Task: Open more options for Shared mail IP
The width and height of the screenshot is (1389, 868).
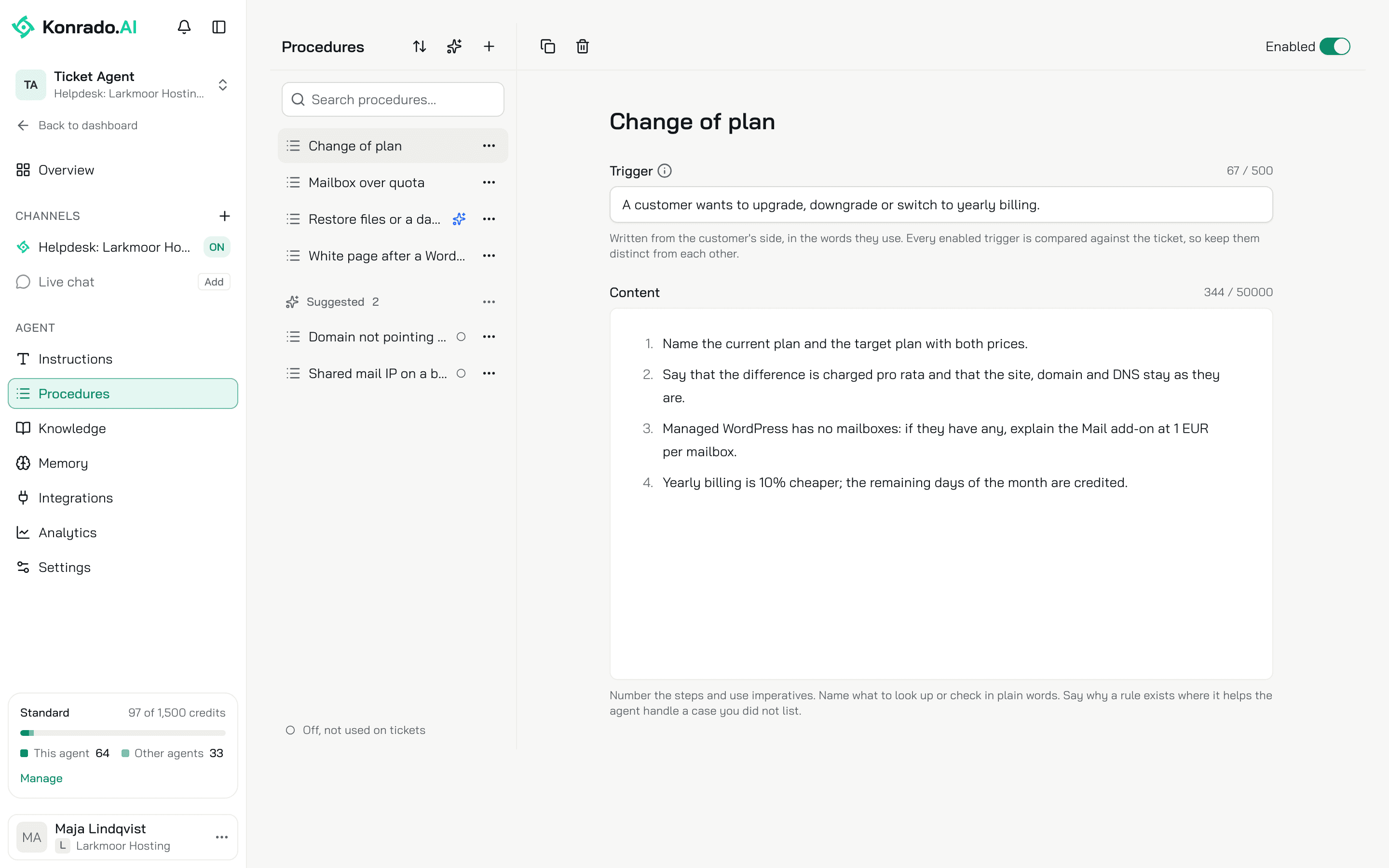Action: (489, 374)
